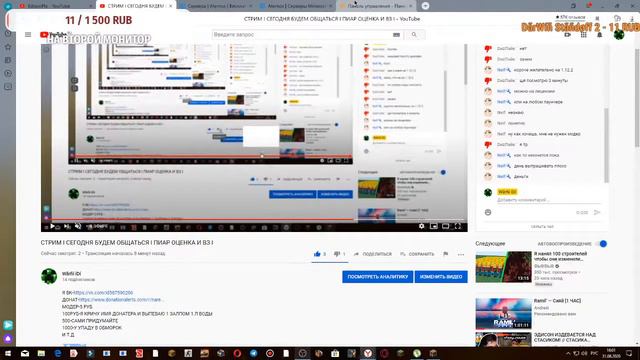The image size is (640, 360).
Task: Open the Ramil' 1 ЧАС recommended thumbnail
Action: pos(503,313)
